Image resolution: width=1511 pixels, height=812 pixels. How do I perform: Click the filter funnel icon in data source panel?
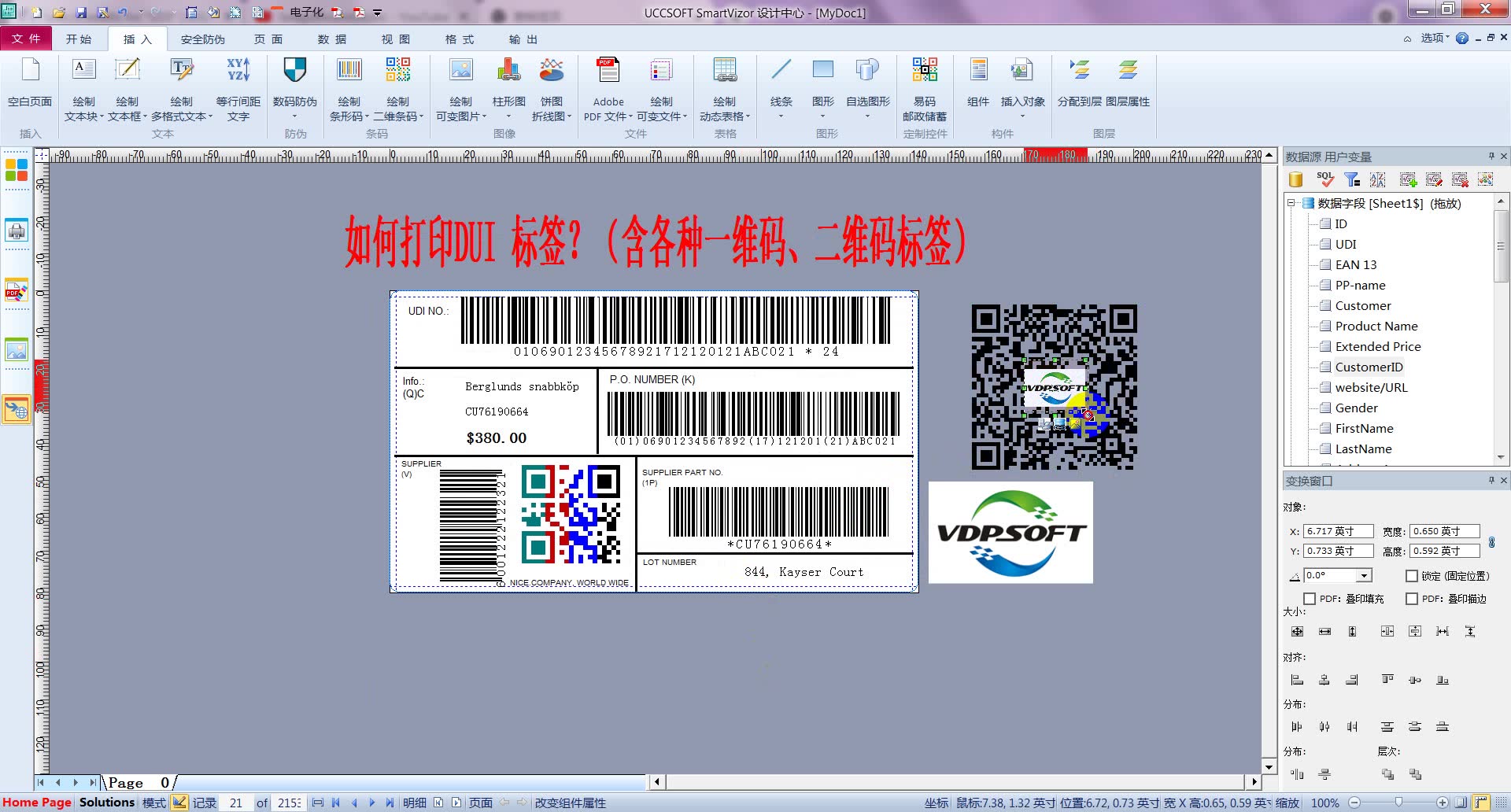point(1352,179)
